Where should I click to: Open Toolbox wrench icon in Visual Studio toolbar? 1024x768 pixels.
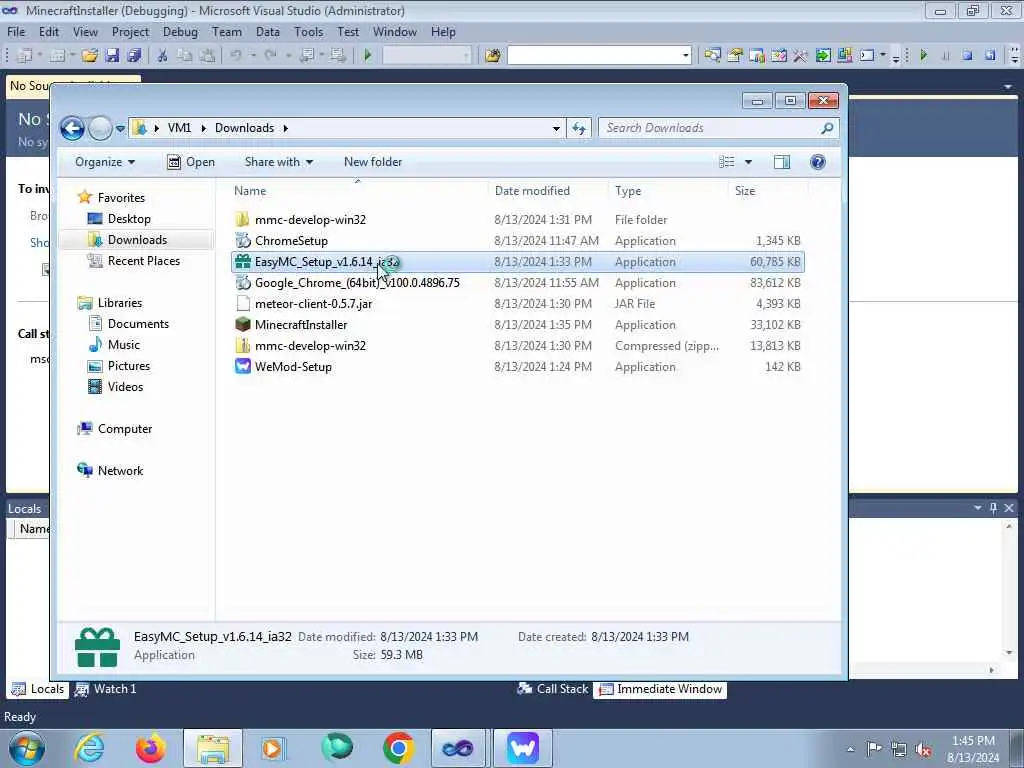tap(800, 56)
